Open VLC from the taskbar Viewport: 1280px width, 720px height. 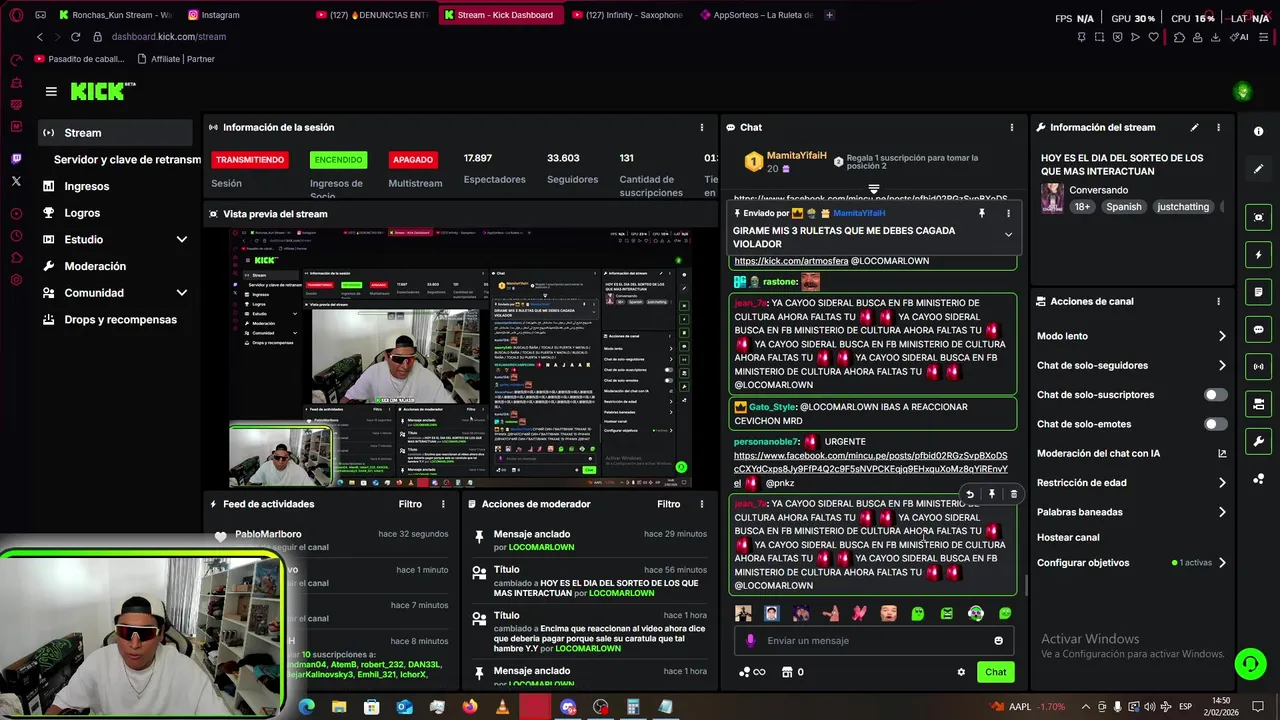pyautogui.click(x=502, y=707)
